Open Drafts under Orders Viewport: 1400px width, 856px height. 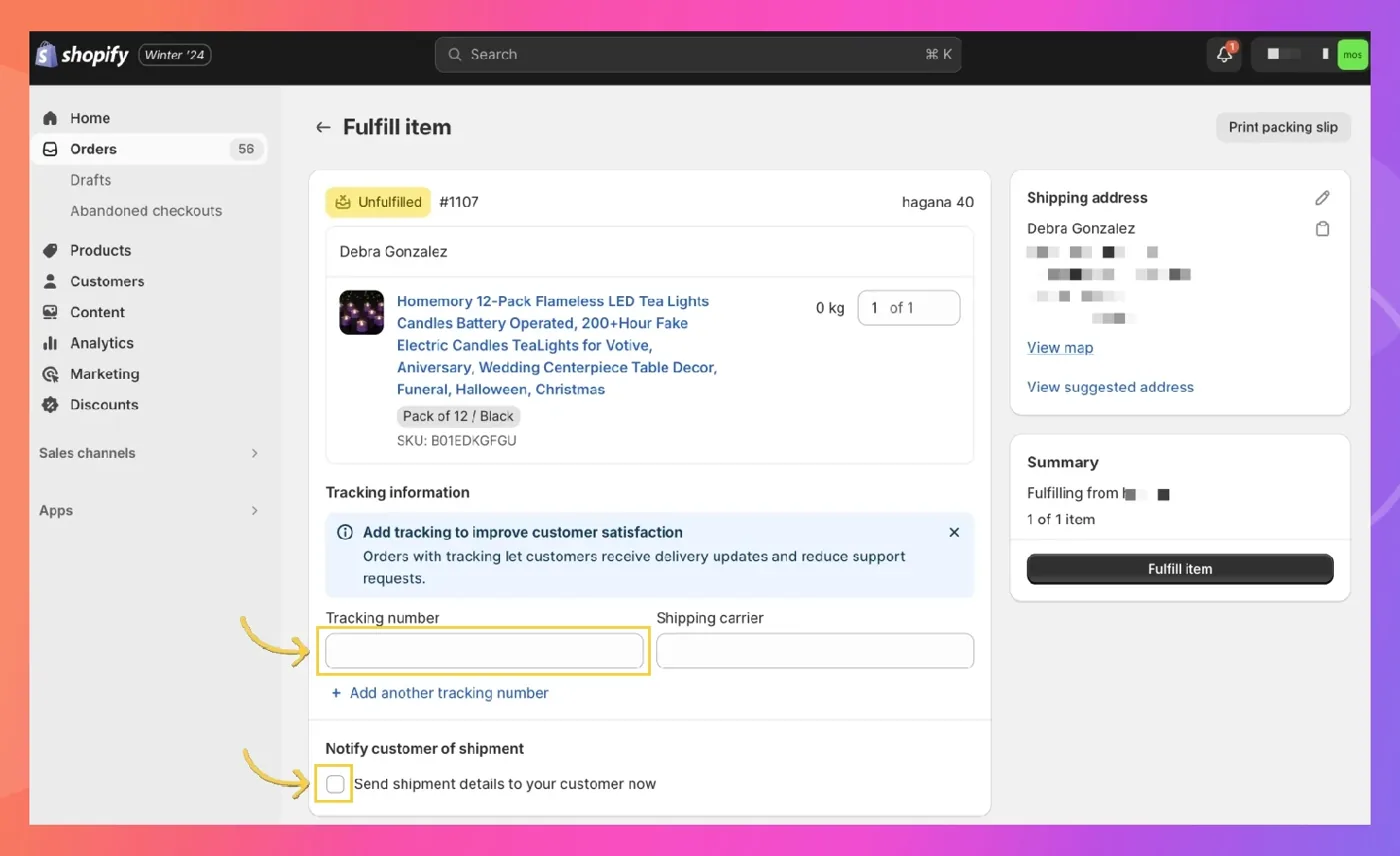(90, 180)
